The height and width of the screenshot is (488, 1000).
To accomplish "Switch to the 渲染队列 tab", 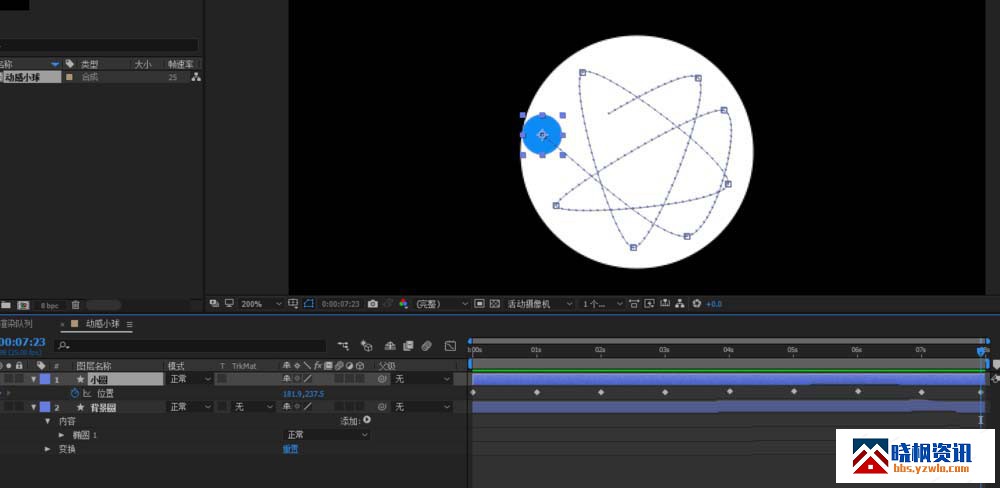I will pyautogui.click(x=16, y=323).
